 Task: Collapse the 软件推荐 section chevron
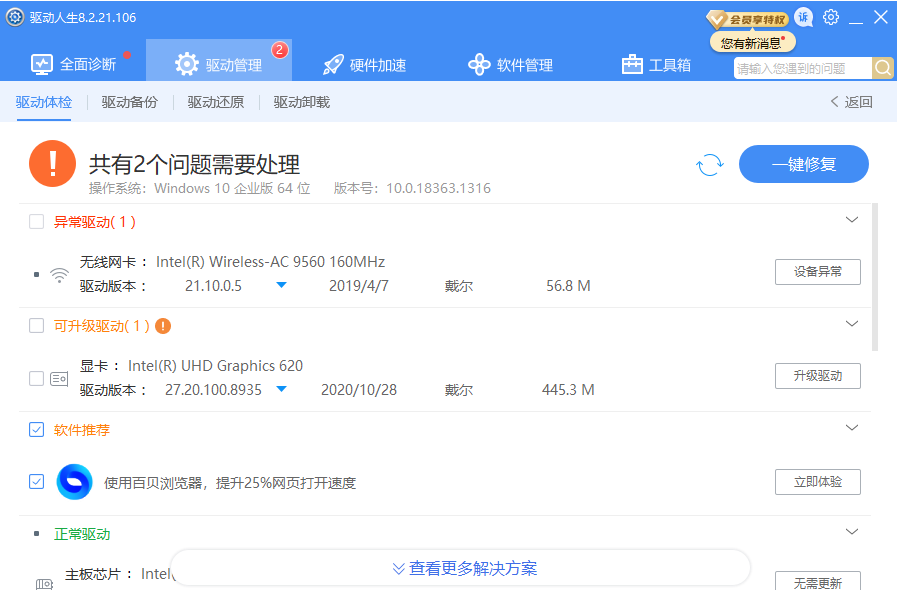pos(852,428)
